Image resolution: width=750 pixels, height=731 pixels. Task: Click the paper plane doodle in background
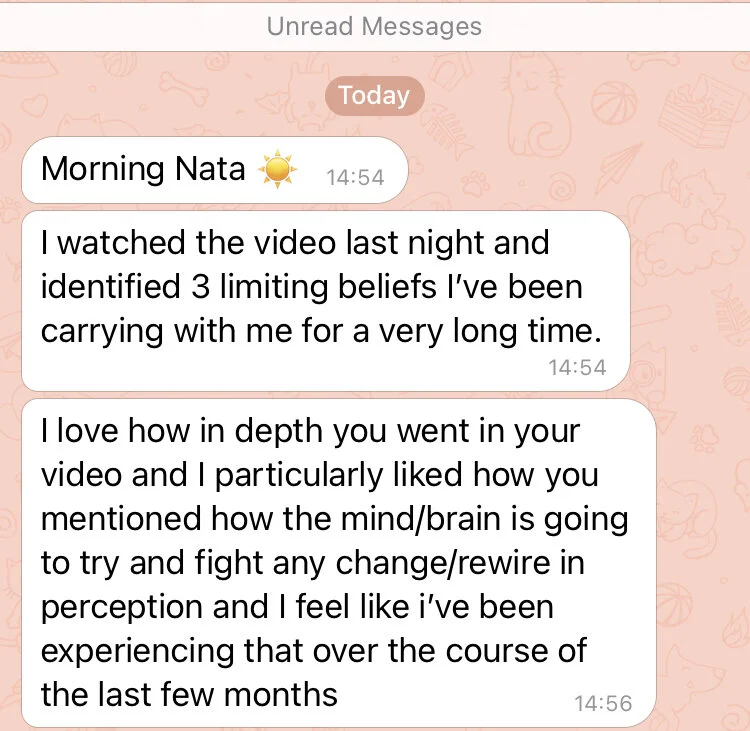point(617,166)
